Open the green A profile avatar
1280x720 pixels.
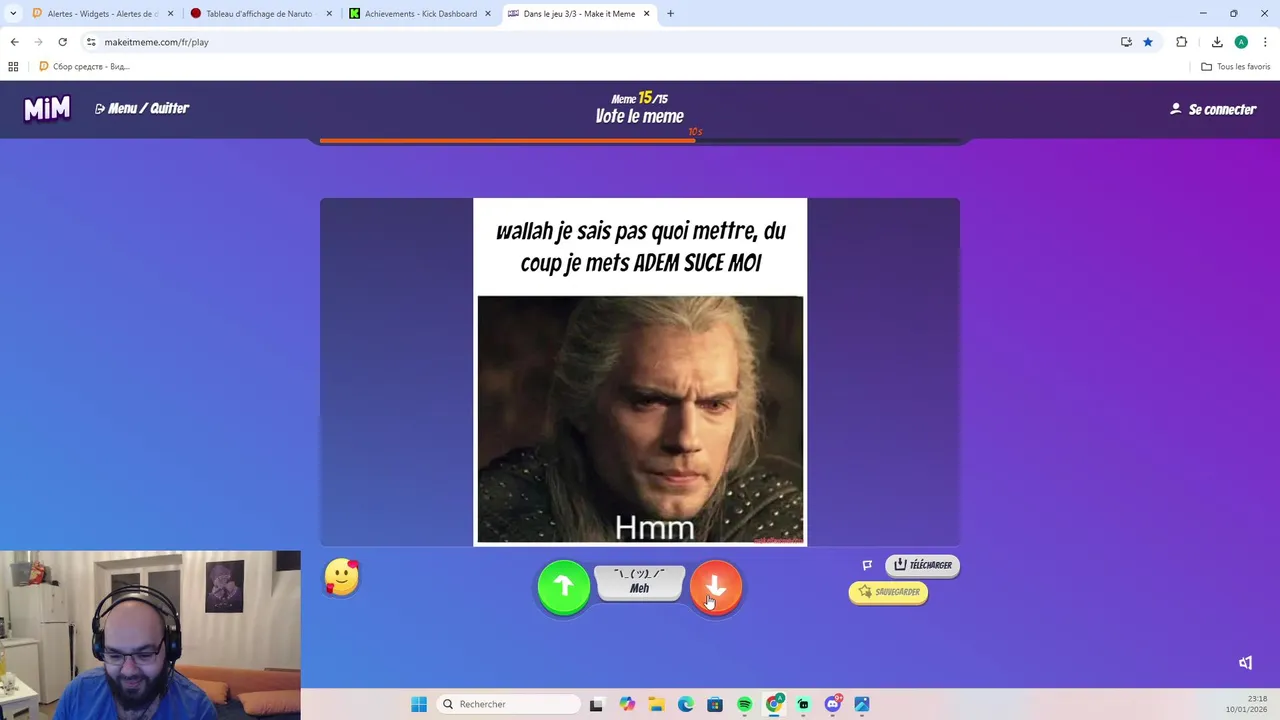(x=1241, y=42)
